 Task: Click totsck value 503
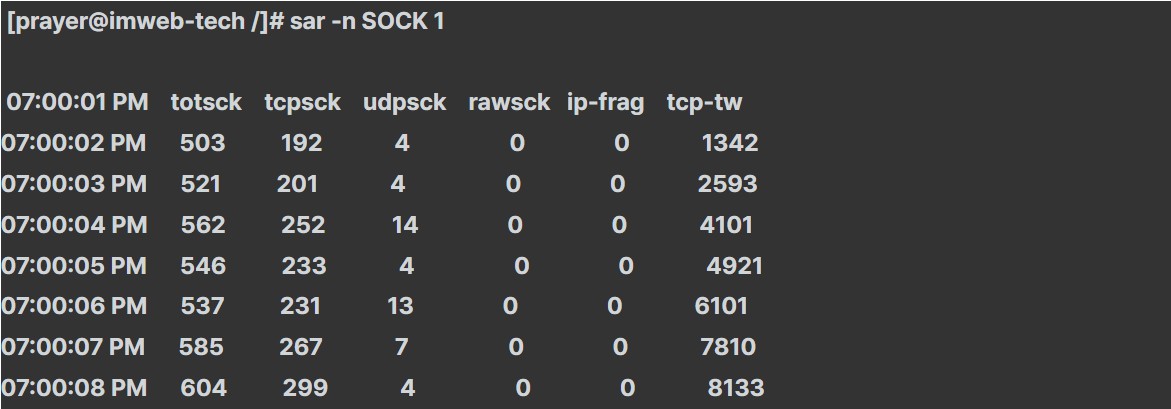202,143
